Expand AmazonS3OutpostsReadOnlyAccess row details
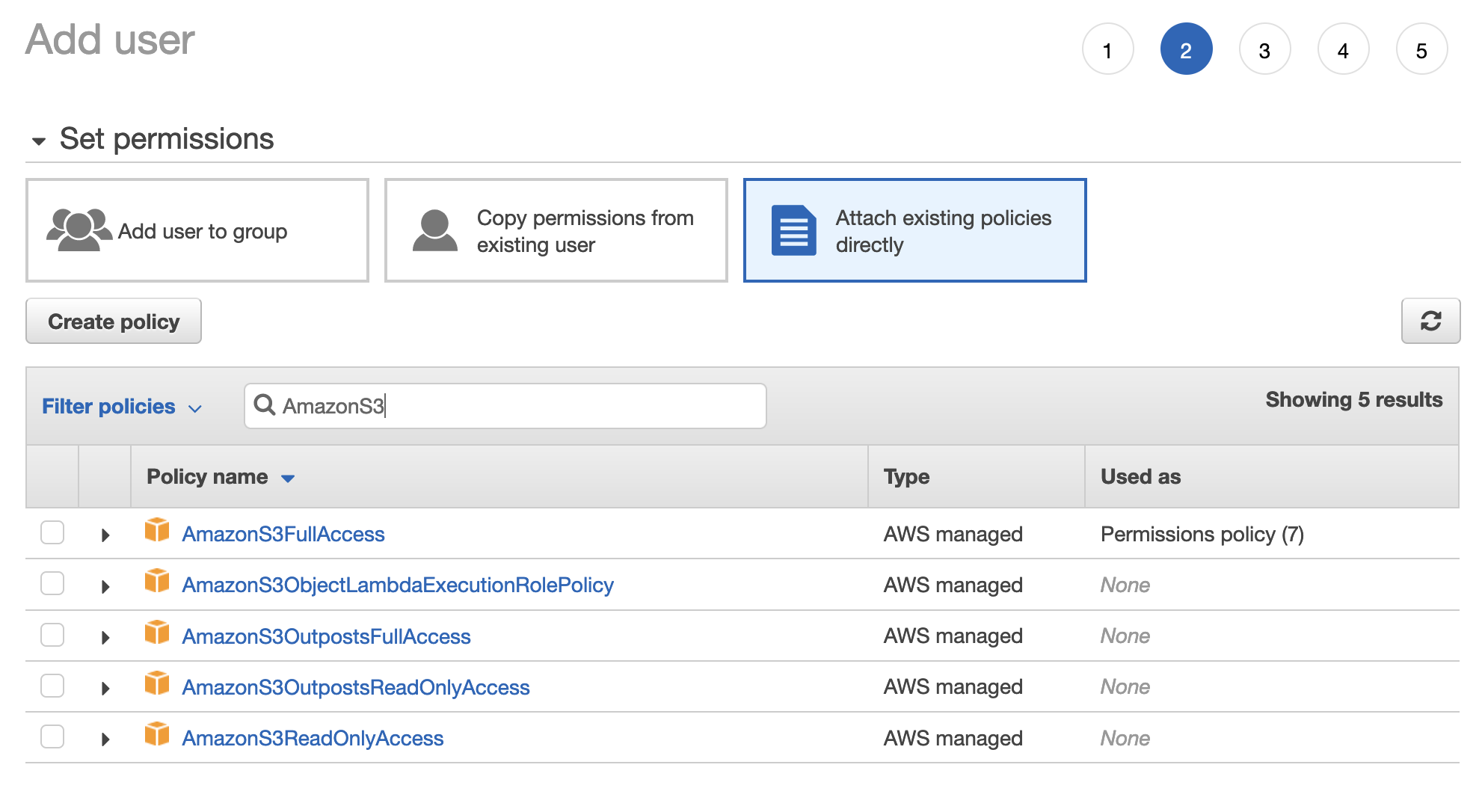1482x812 pixels. [x=105, y=688]
